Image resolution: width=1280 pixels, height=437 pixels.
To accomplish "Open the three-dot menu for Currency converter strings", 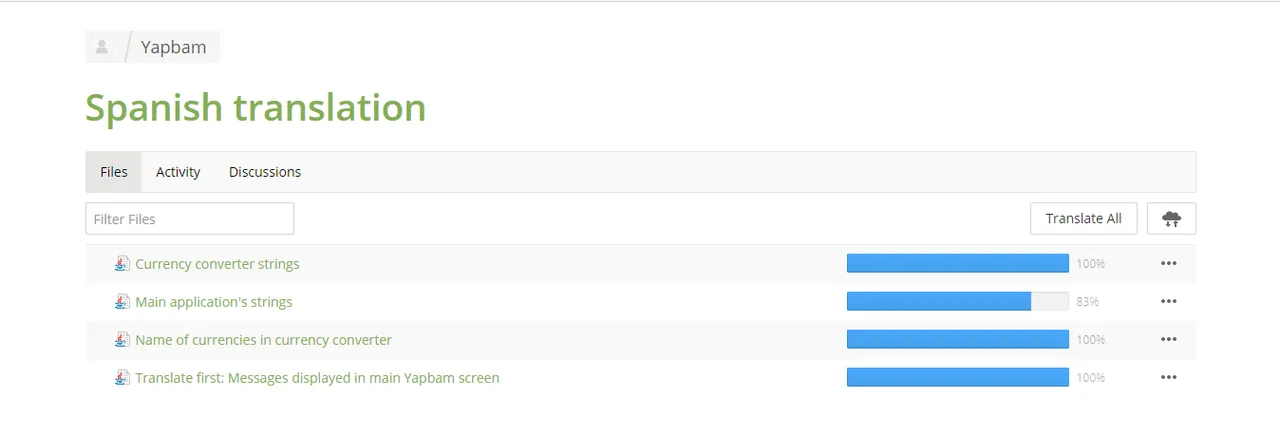I will pyautogui.click(x=1168, y=264).
